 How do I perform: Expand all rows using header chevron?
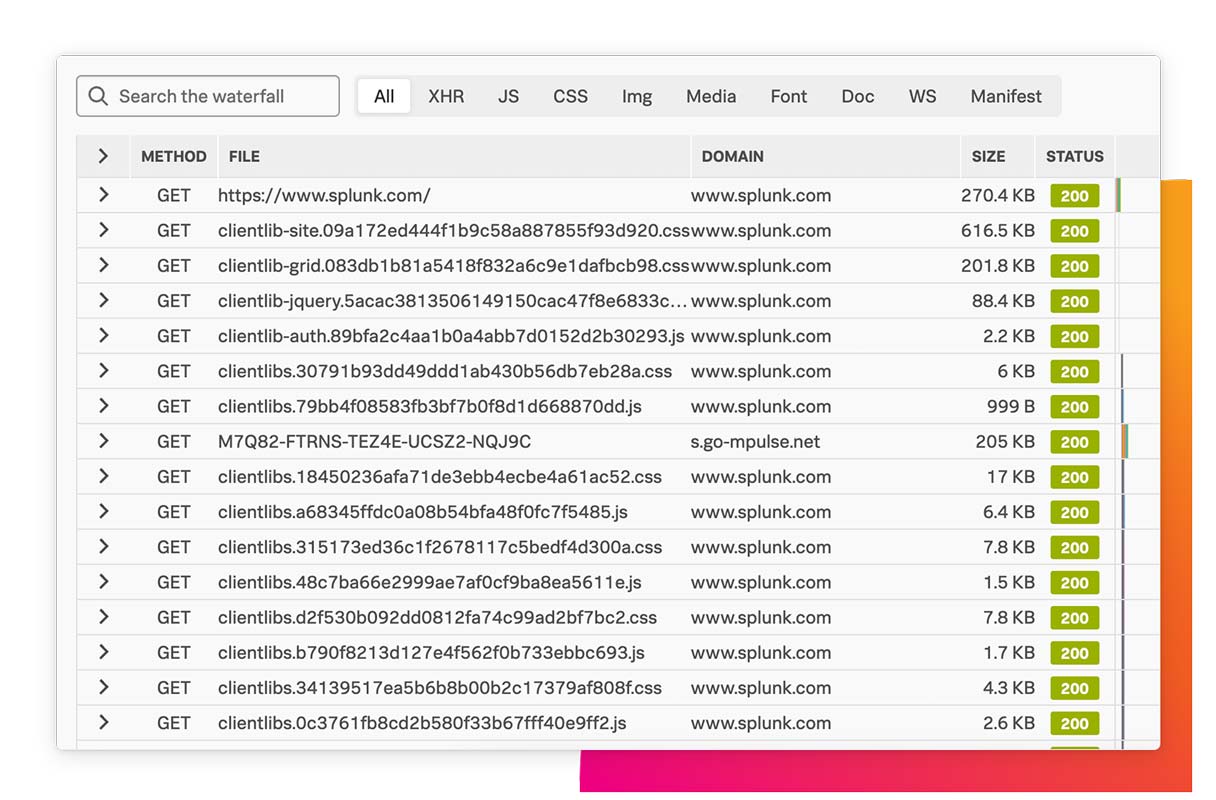click(x=103, y=156)
